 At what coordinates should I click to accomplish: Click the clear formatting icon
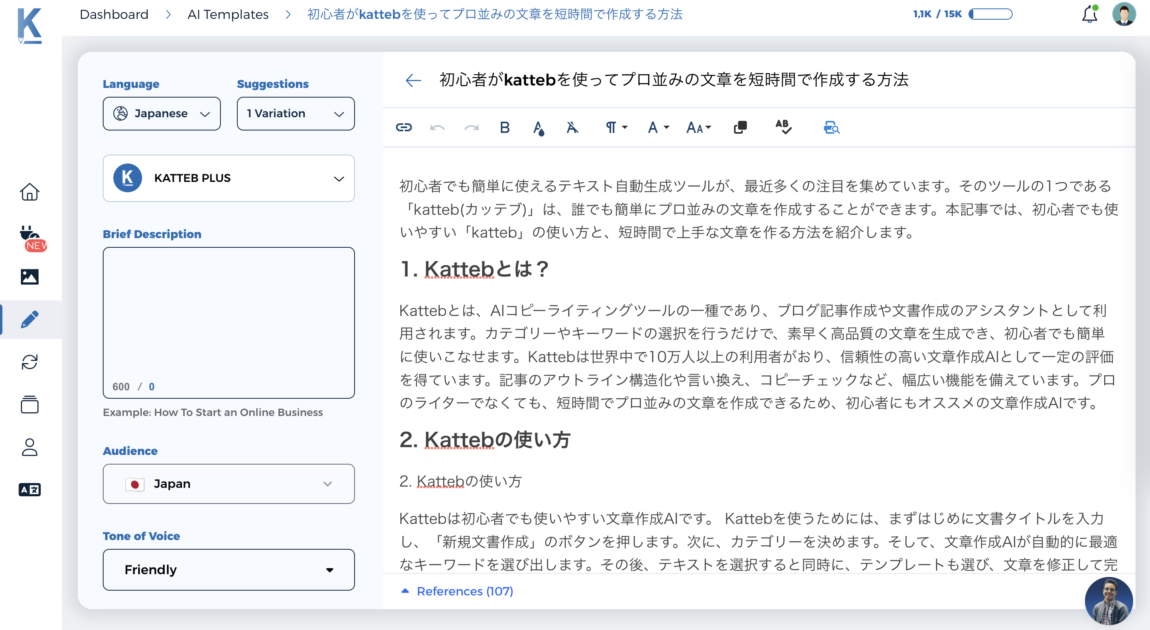click(x=572, y=127)
